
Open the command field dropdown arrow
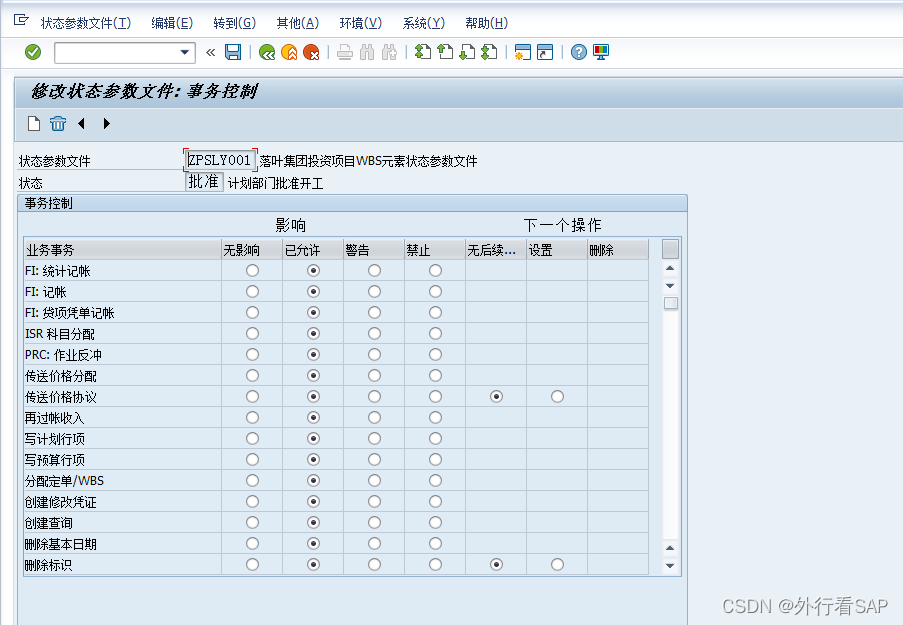[185, 52]
